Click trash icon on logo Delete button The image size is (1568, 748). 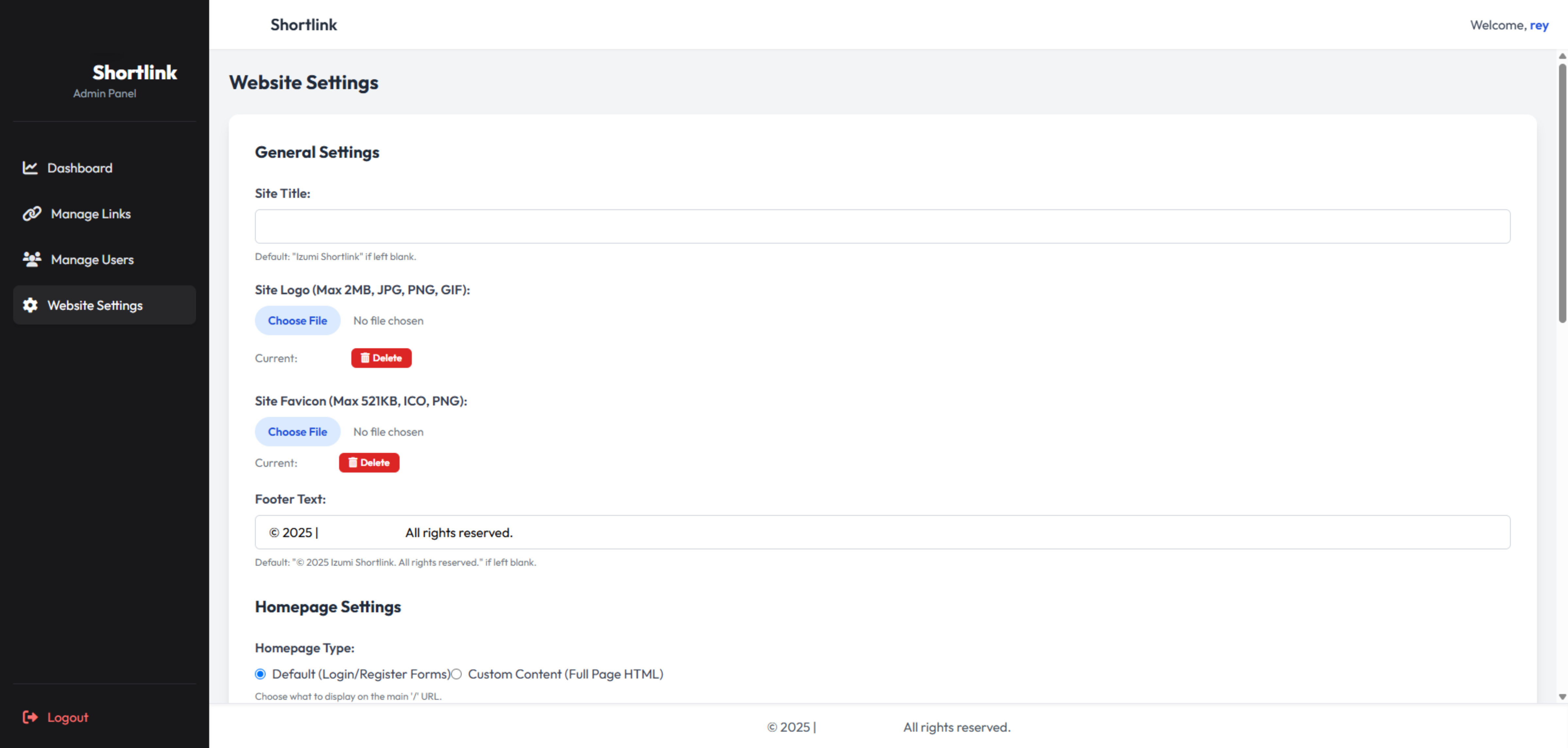(365, 358)
